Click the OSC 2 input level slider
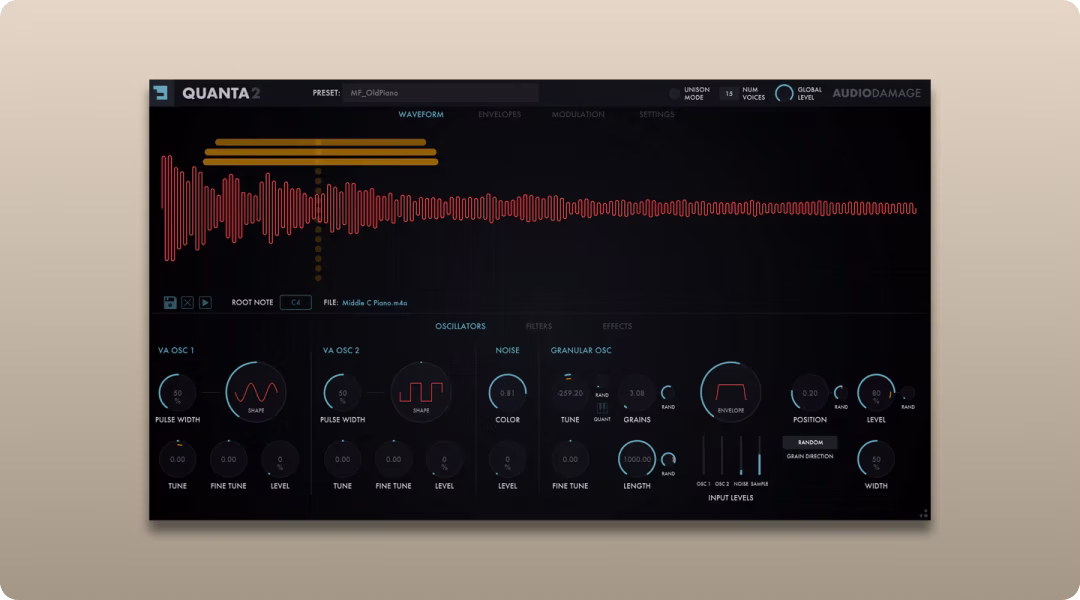This screenshot has width=1080, height=600. tap(722, 455)
